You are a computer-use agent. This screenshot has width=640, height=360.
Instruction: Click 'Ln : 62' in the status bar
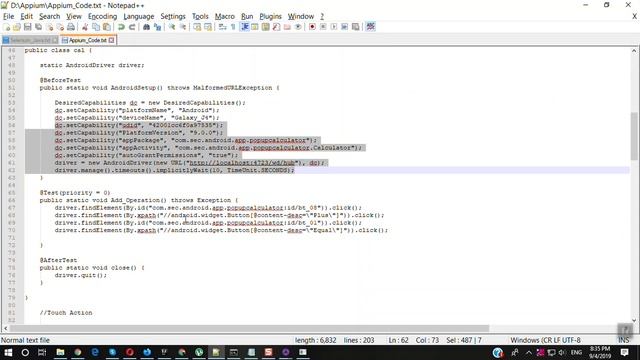click(x=398, y=340)
